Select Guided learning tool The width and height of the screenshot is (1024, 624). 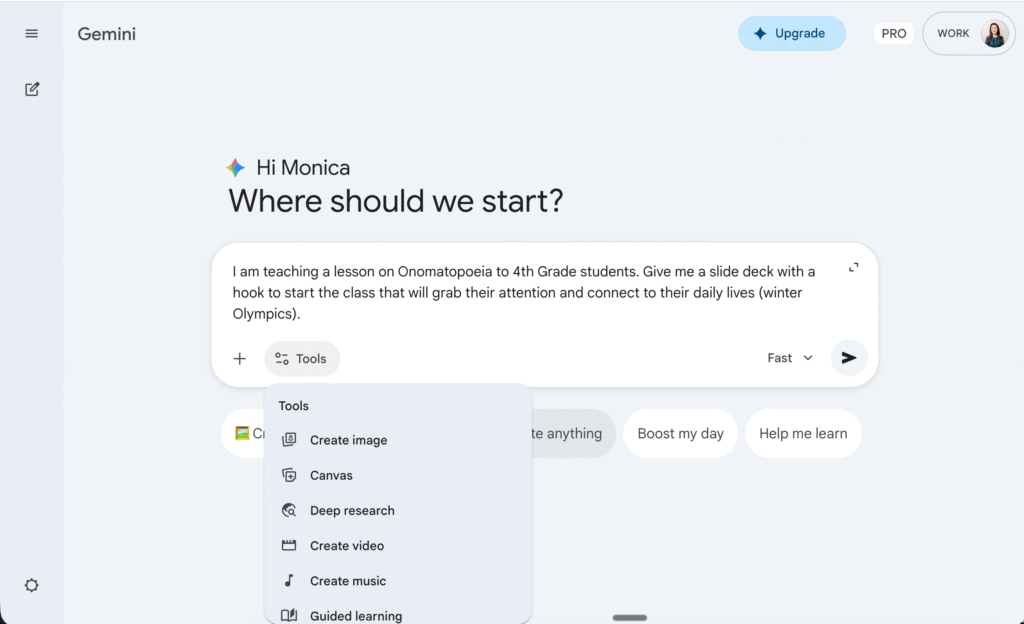coord(355,615)
